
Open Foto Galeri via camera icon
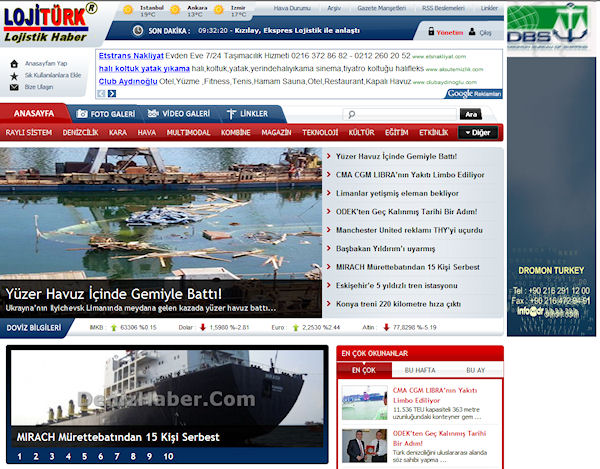[x=83, y=114]
